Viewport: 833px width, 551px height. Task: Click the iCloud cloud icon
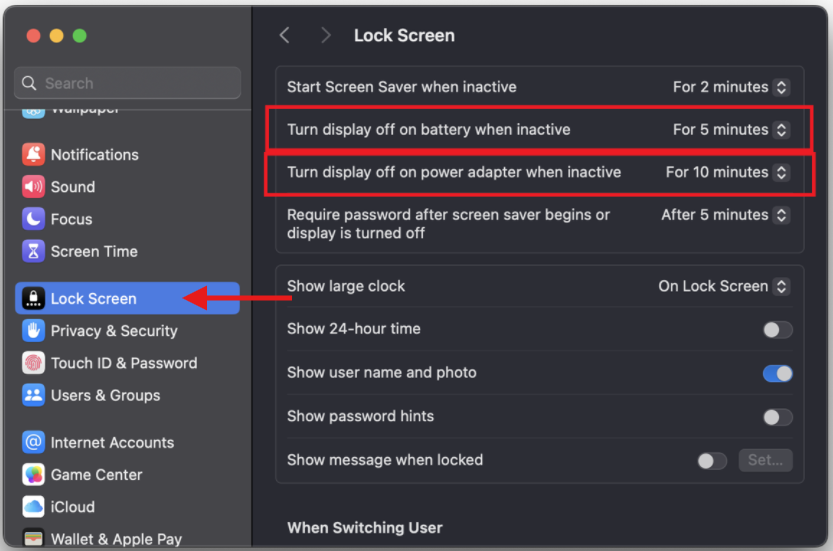point(34,507)
